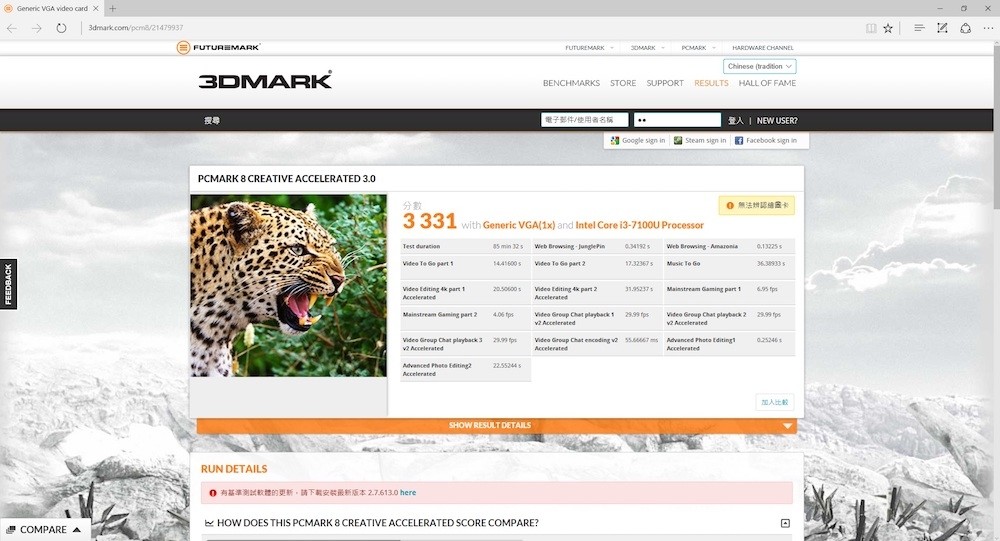The image size is (1000, 541).
Task: Click the 登入 login link
Action: [735, 121]
